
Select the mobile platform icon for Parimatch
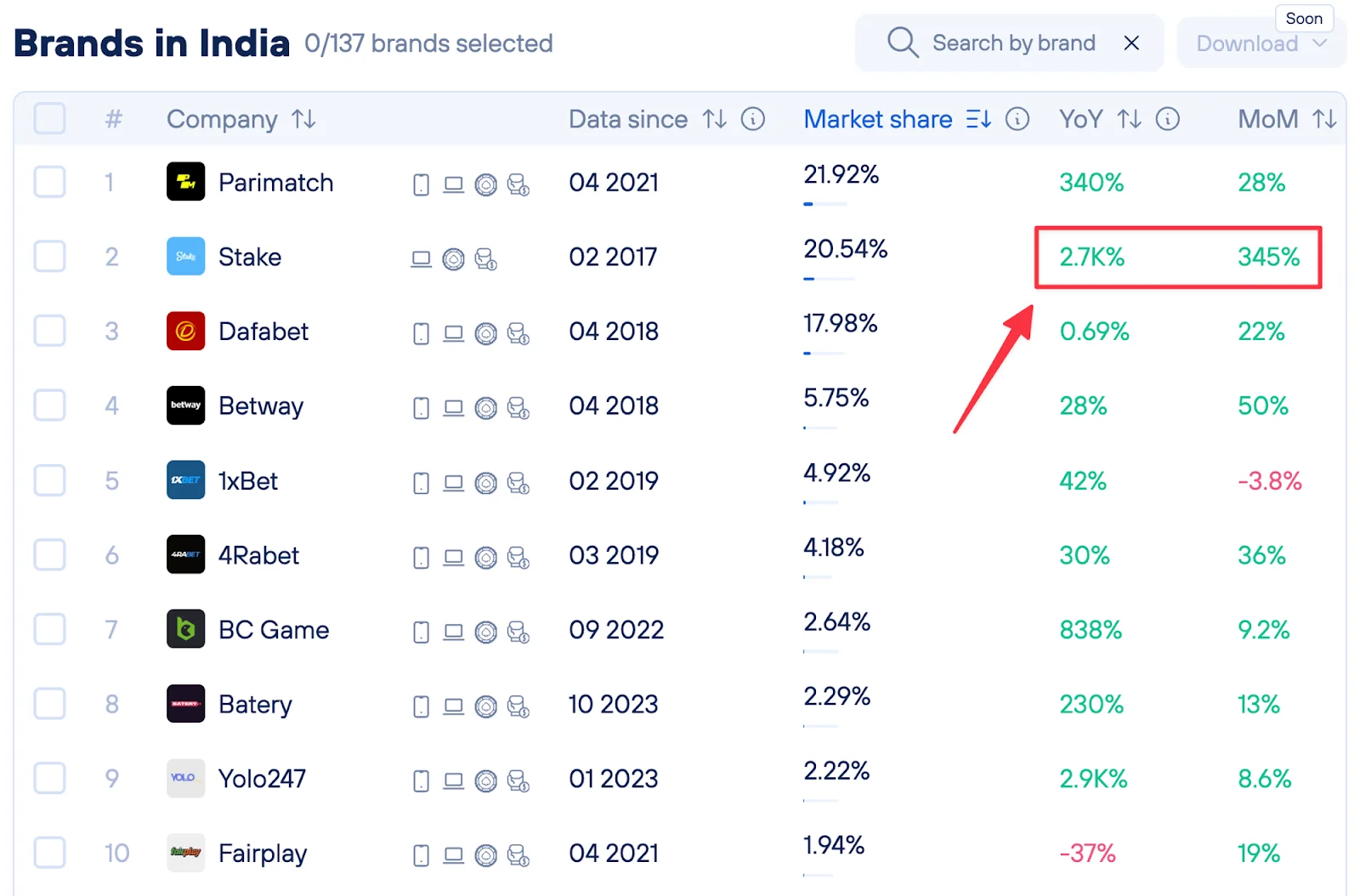pos(421,184)
